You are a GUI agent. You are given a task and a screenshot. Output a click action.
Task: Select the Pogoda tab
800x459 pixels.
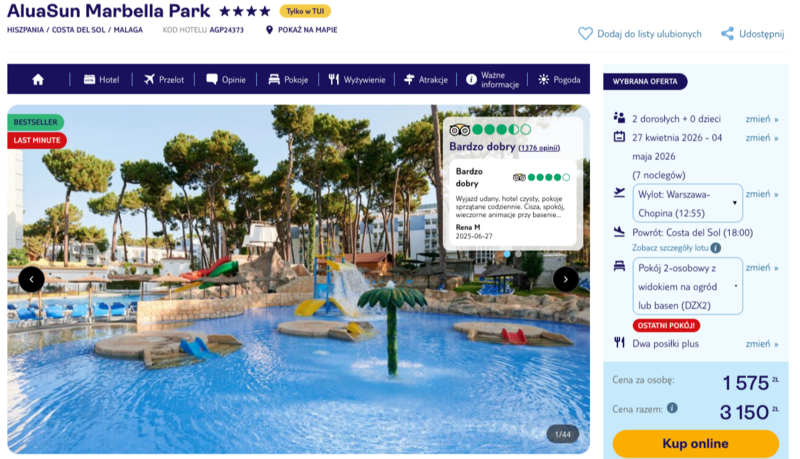click(x=559, y=80)
